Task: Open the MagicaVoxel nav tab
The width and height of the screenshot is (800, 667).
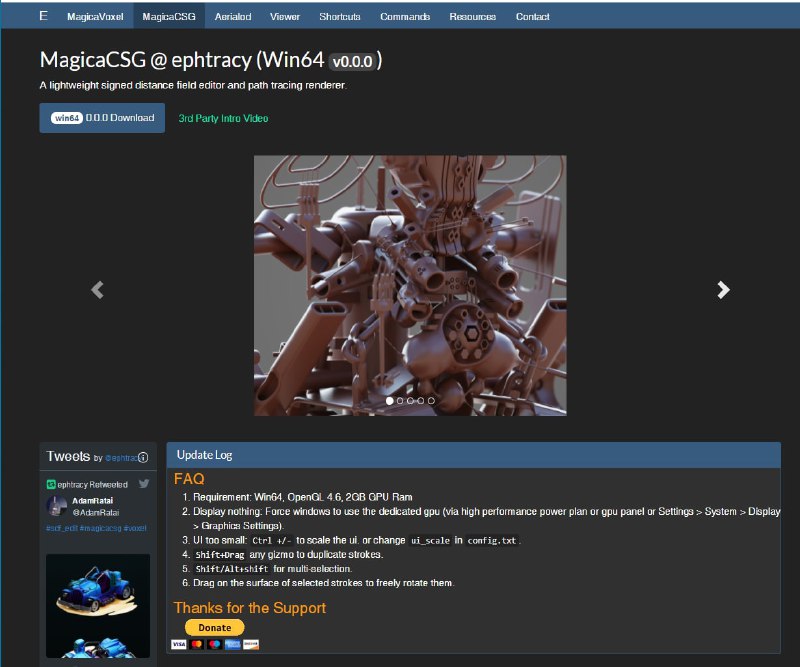Action: tap(95, 16)
